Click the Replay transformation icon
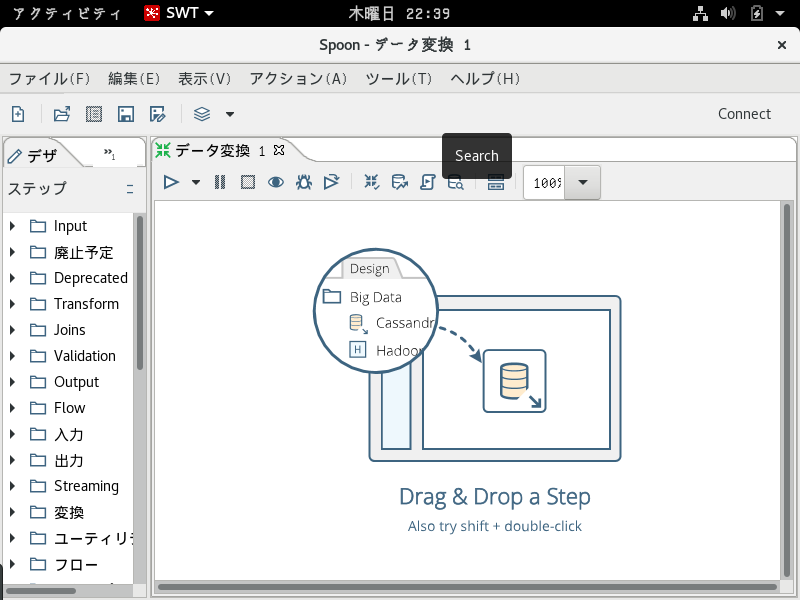This screenshot has height=600, width=800. pos(332,182)
